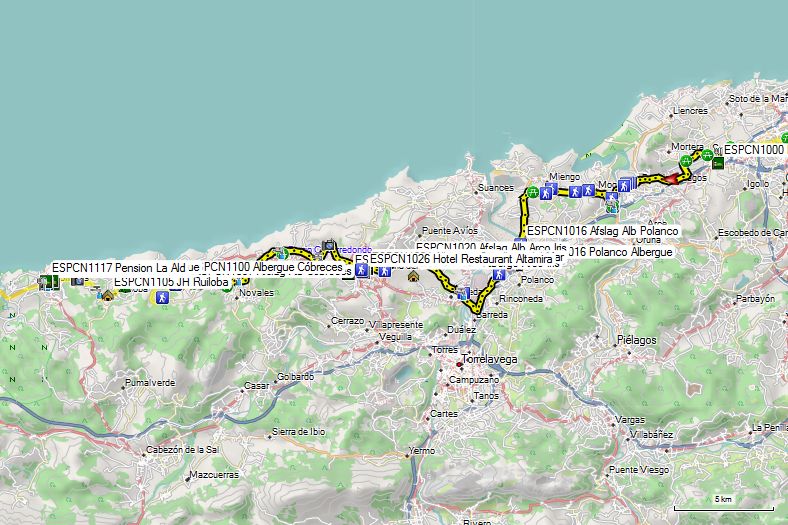Click the green picnic icon near Miengo
The width and height of the screenshot is (788, 525).
pos(532,192)
